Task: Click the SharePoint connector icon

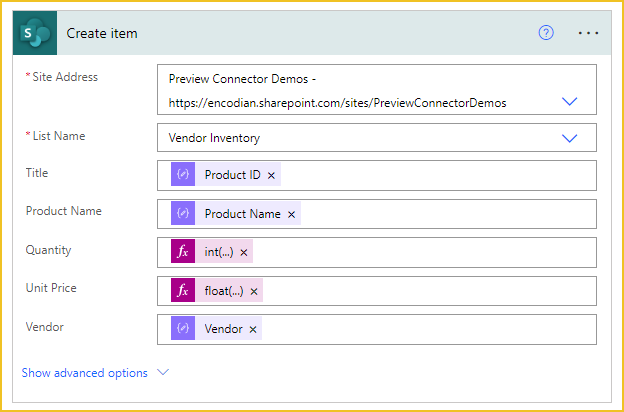Action: tap(35, 33)
